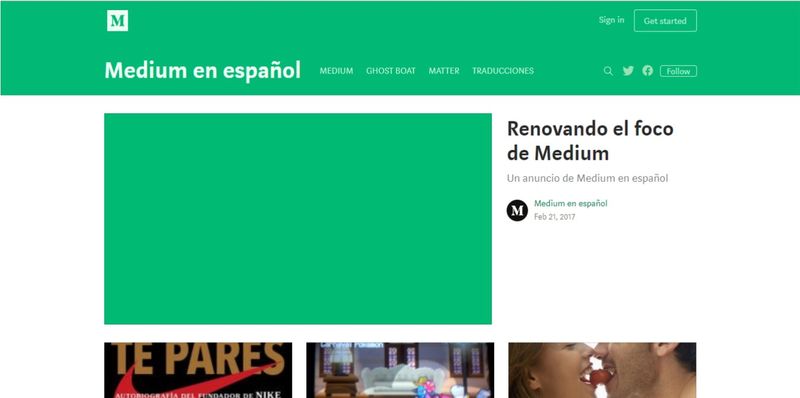
Task: Click the Sign in link
Action: 611,20
